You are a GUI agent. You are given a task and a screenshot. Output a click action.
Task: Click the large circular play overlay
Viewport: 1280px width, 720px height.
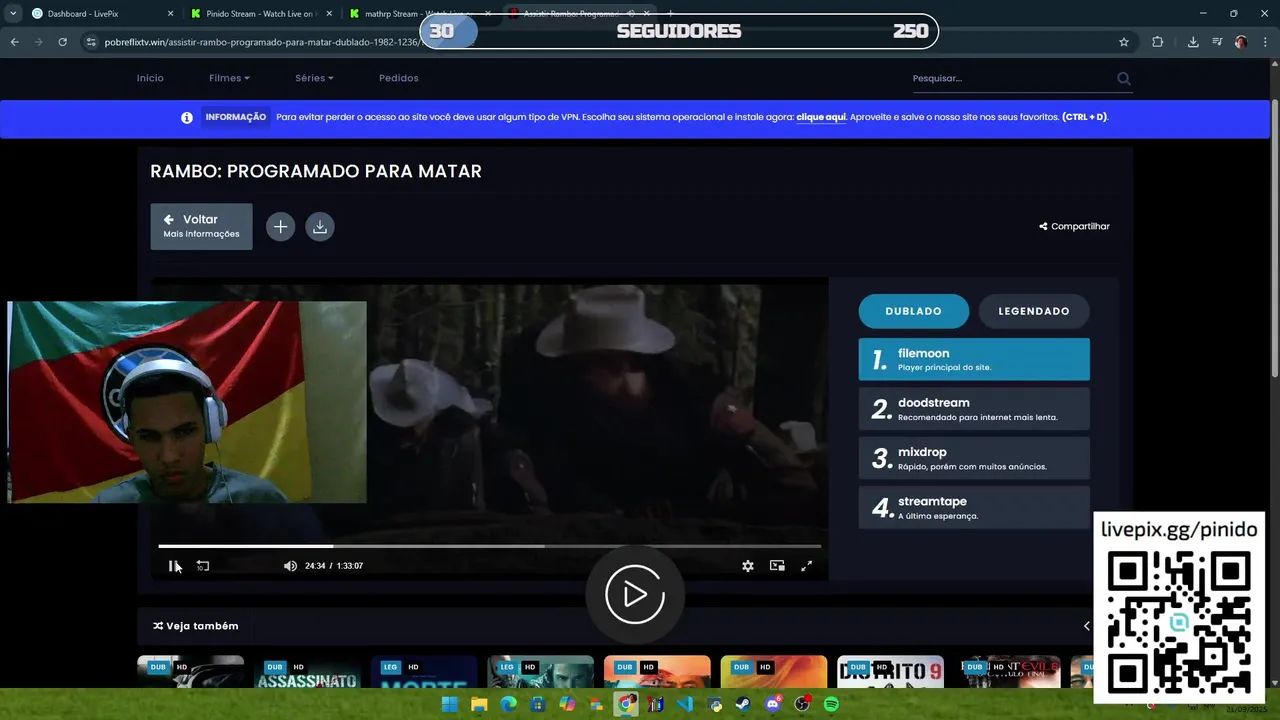[x=635, y=595]
